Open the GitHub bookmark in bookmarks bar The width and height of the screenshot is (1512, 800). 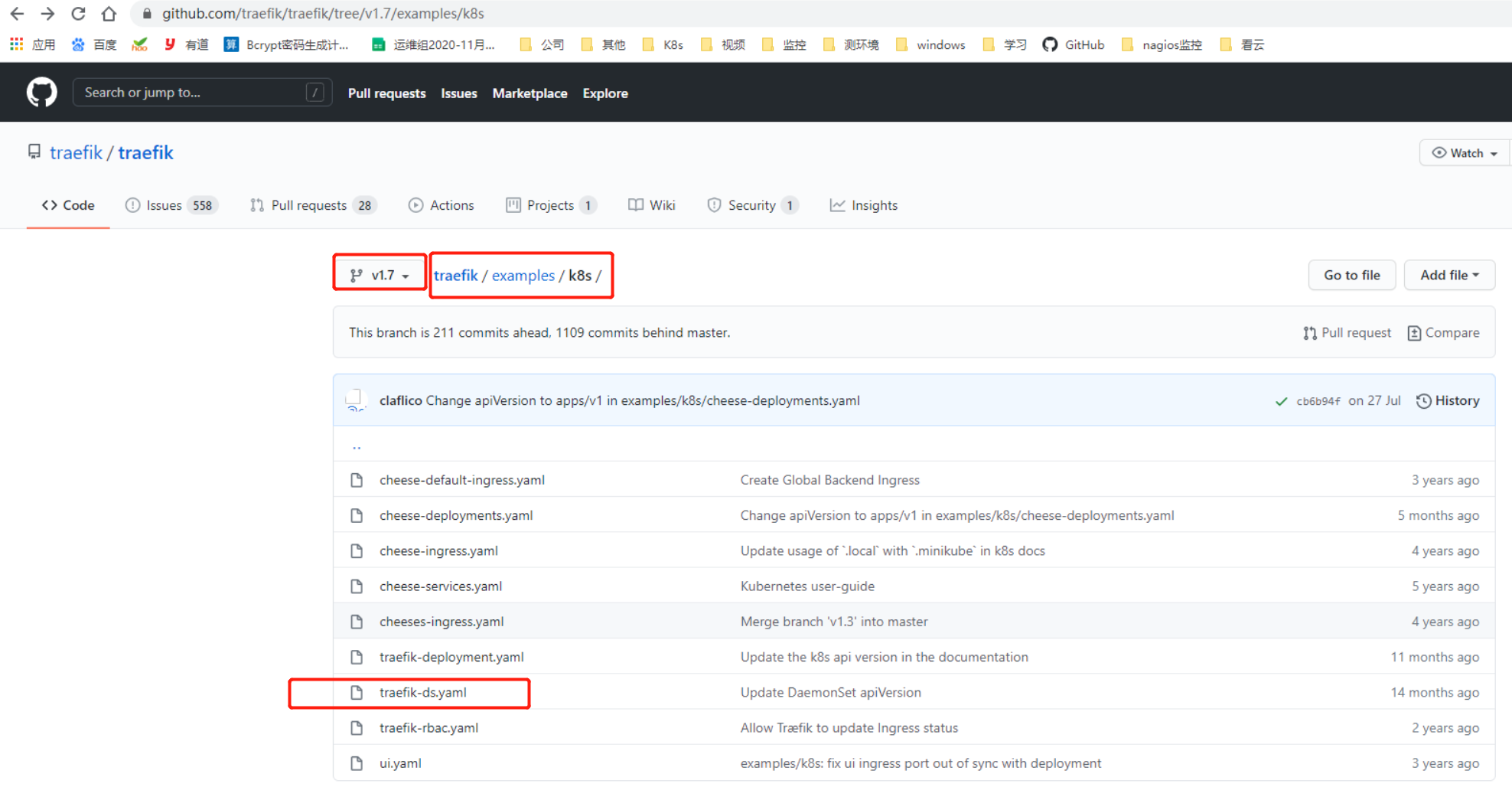coord(1074,44)
